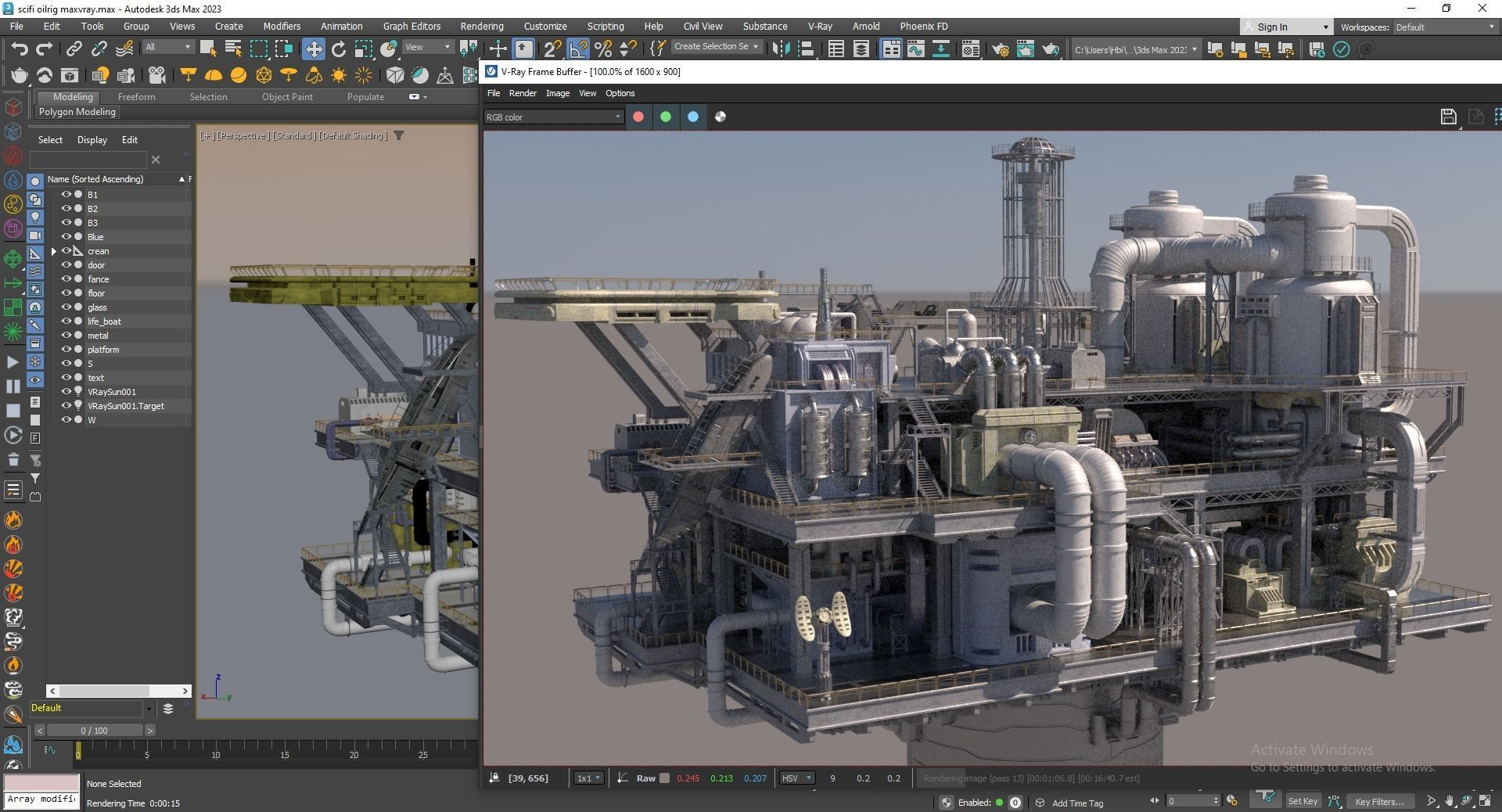This screenshot has width=1502, height=812.
Task: Click the sun light icon
Action: [x=339, y=75]
